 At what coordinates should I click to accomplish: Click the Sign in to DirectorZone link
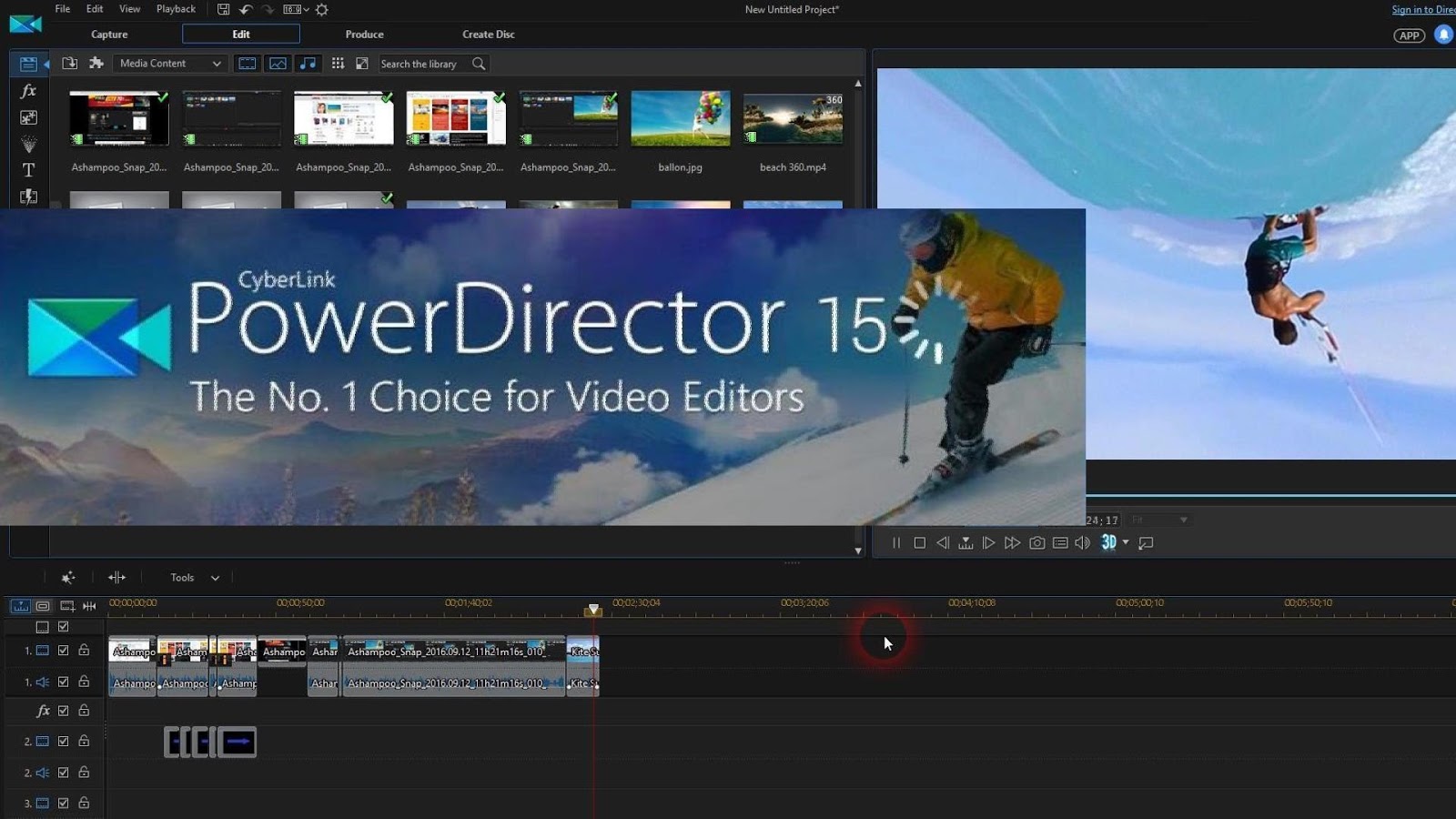coord(1424,8)
